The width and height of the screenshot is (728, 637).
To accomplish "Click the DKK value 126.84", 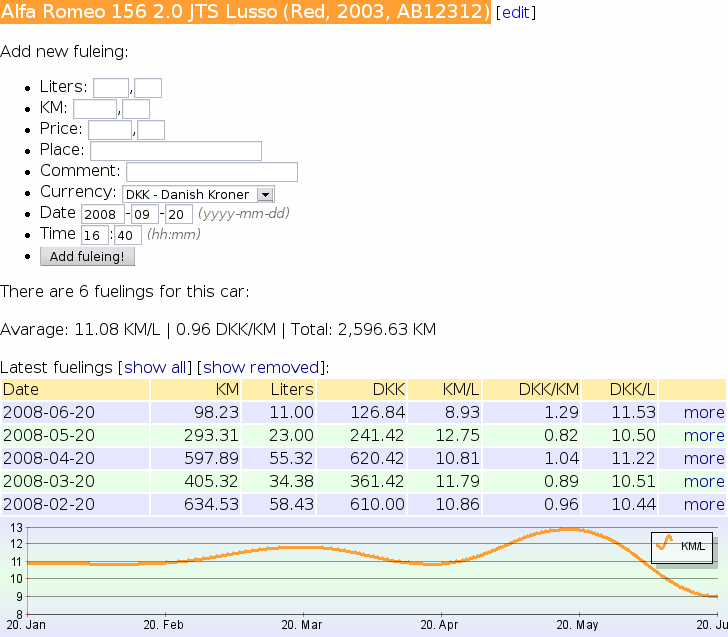I will tap(377, 412).
